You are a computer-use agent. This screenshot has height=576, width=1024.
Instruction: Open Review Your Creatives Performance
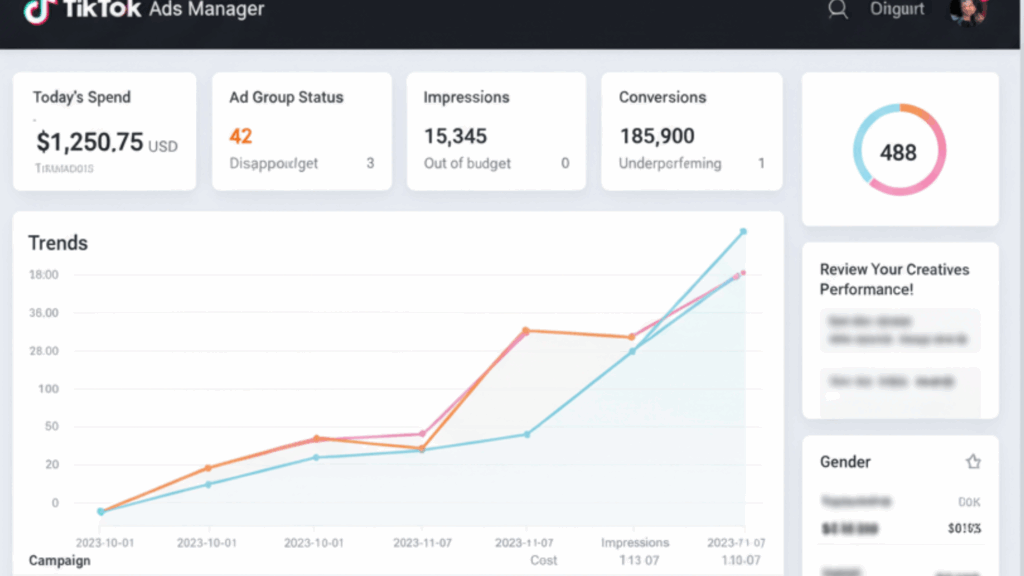894,279
